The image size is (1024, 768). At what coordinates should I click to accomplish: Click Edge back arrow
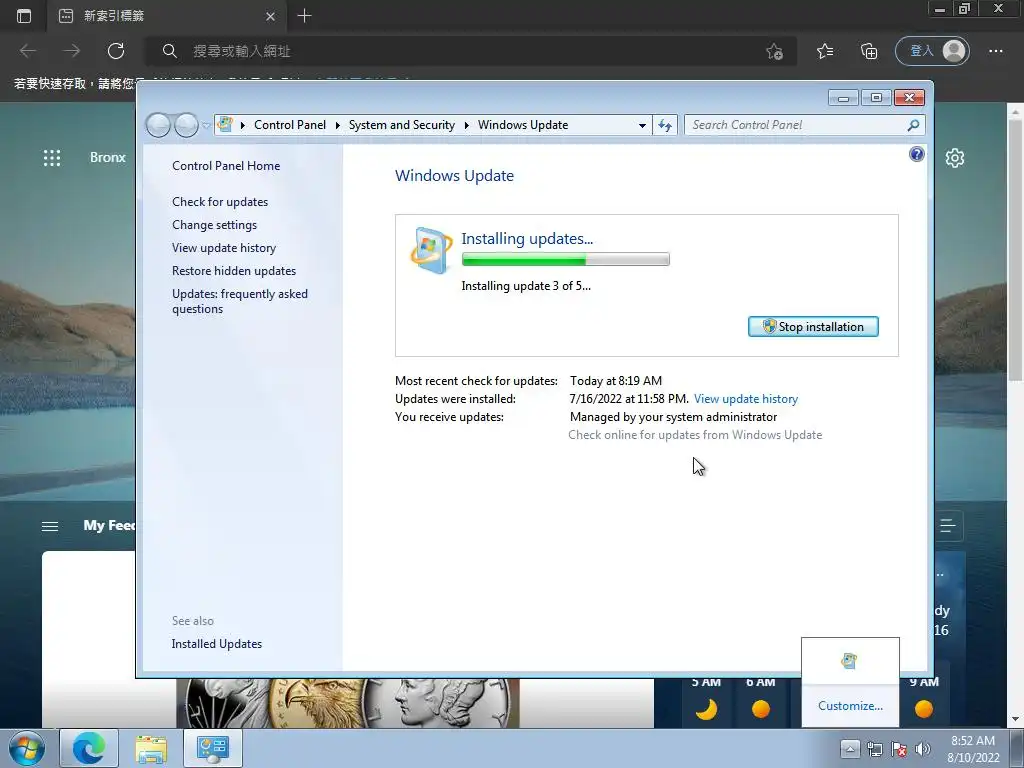28,51
